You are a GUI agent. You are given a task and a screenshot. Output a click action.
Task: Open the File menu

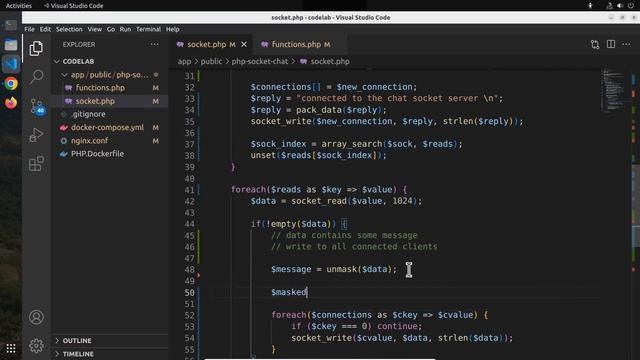tap(29, 29)
